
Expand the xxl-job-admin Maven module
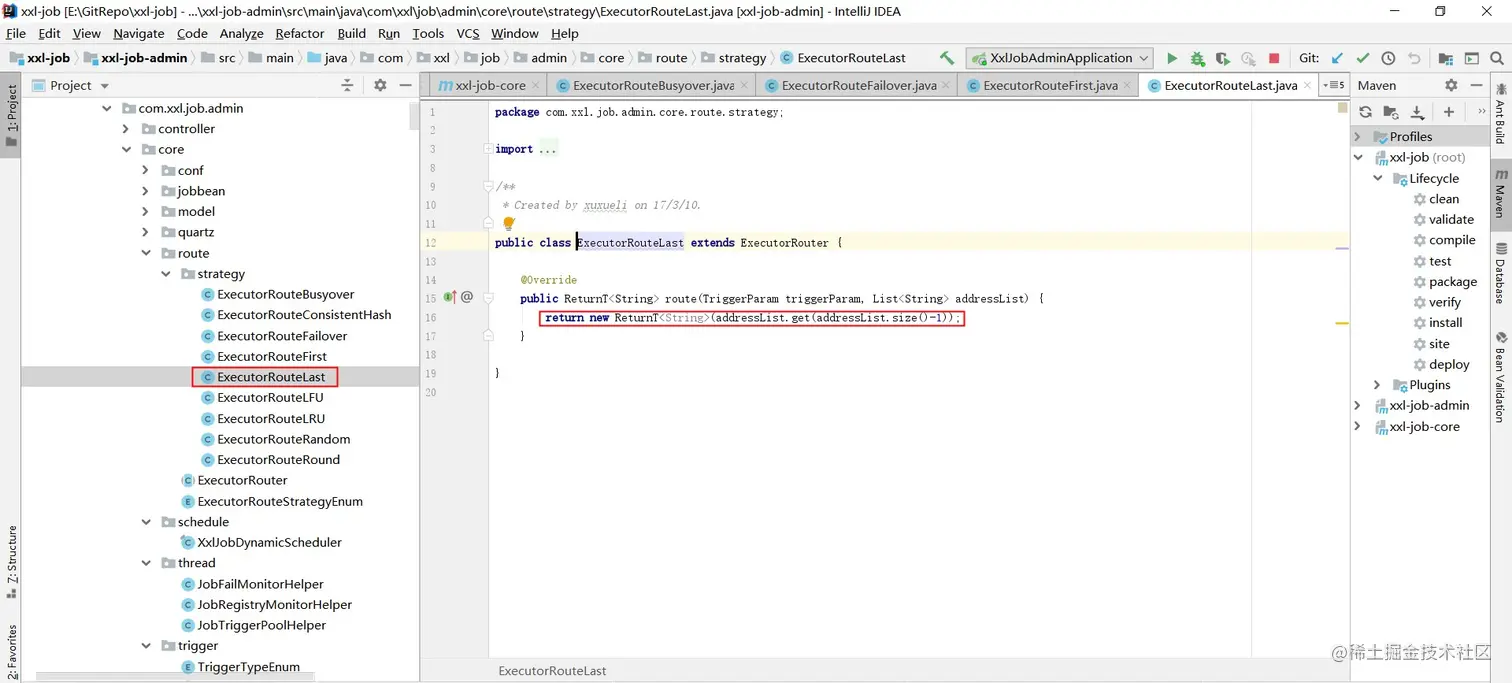point(1358,405)
